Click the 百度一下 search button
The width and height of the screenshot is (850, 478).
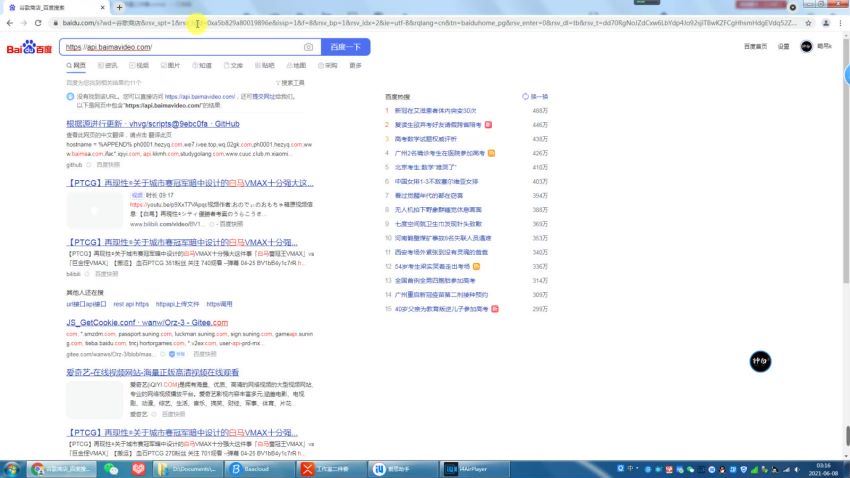(346, 47)
